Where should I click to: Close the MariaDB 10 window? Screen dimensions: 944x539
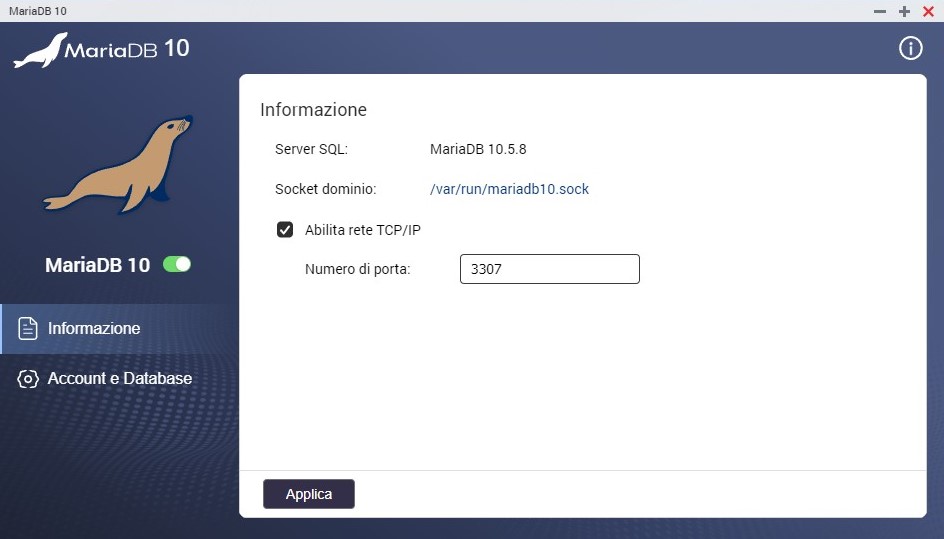tap(928, 11)
